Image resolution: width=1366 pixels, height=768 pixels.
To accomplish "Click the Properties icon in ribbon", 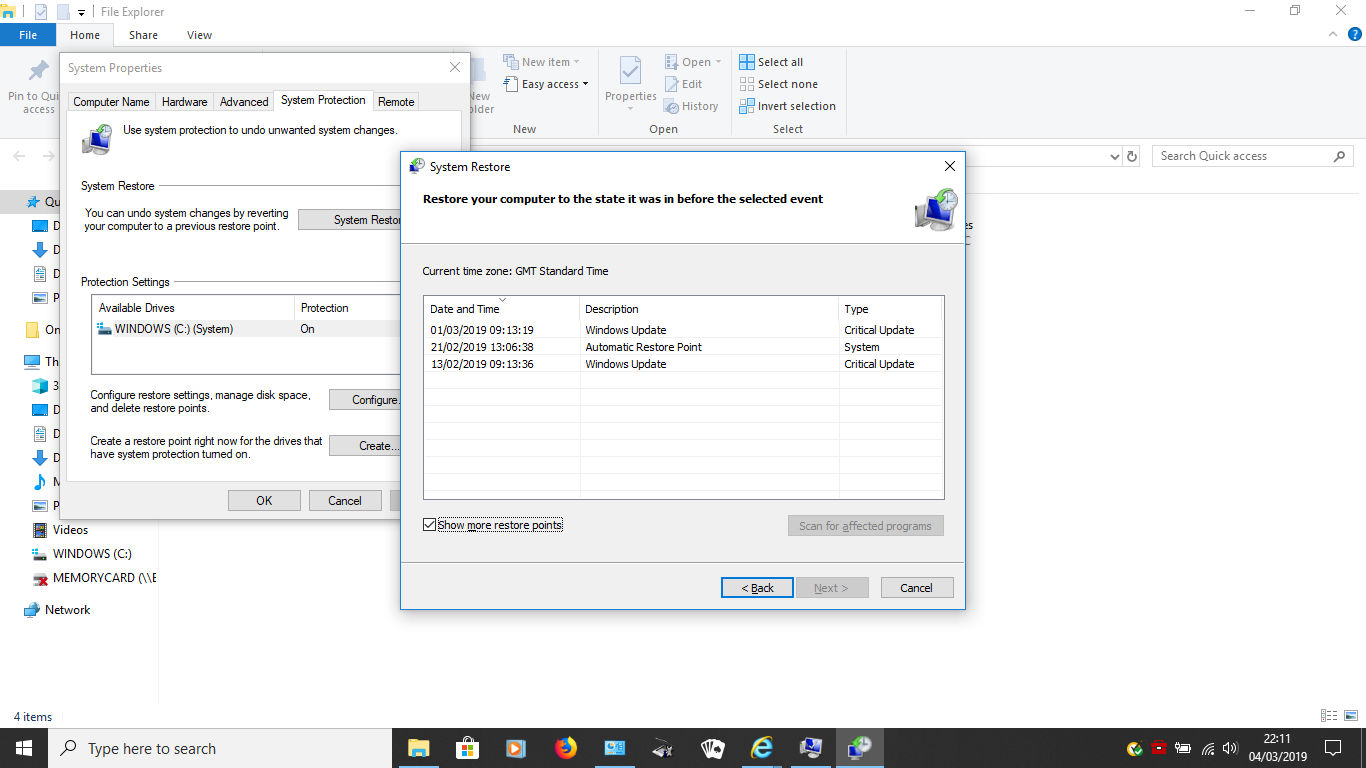I will [630, 78].
